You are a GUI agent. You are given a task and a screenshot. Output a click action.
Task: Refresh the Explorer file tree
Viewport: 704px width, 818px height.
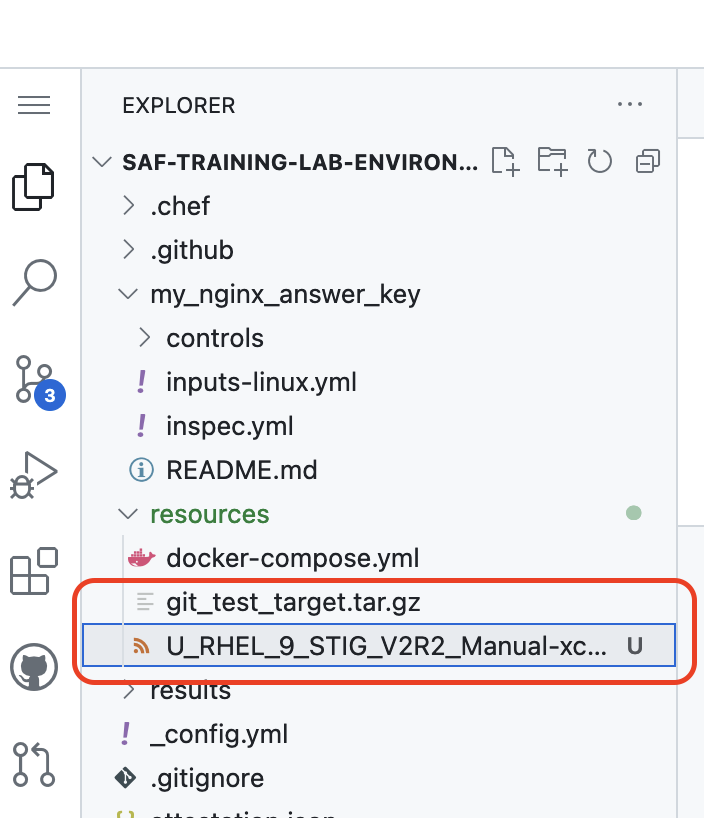[599, 161]
